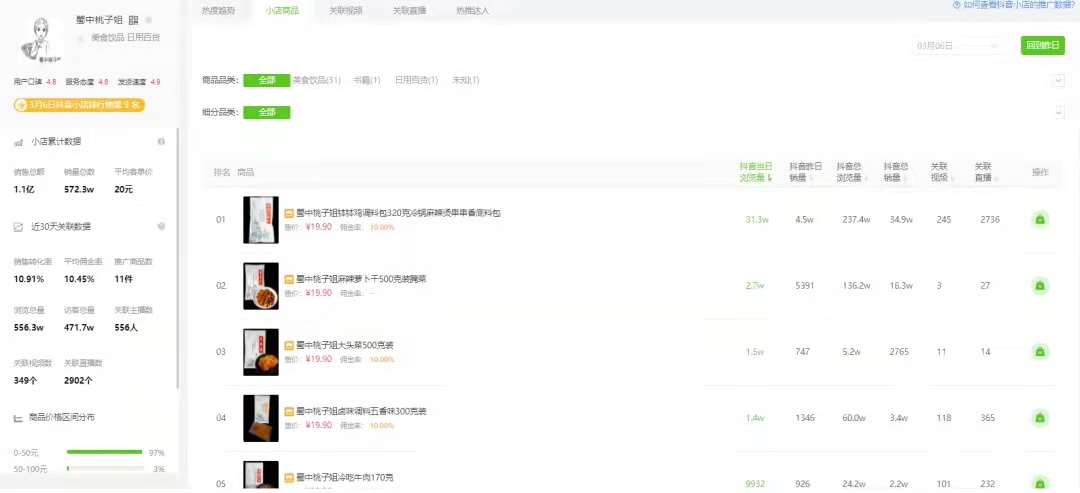Open product 蜀中桃子姐卤味调料五香味300克装
Viewport: 1080px width, 493px height.
tap(362, 411)
